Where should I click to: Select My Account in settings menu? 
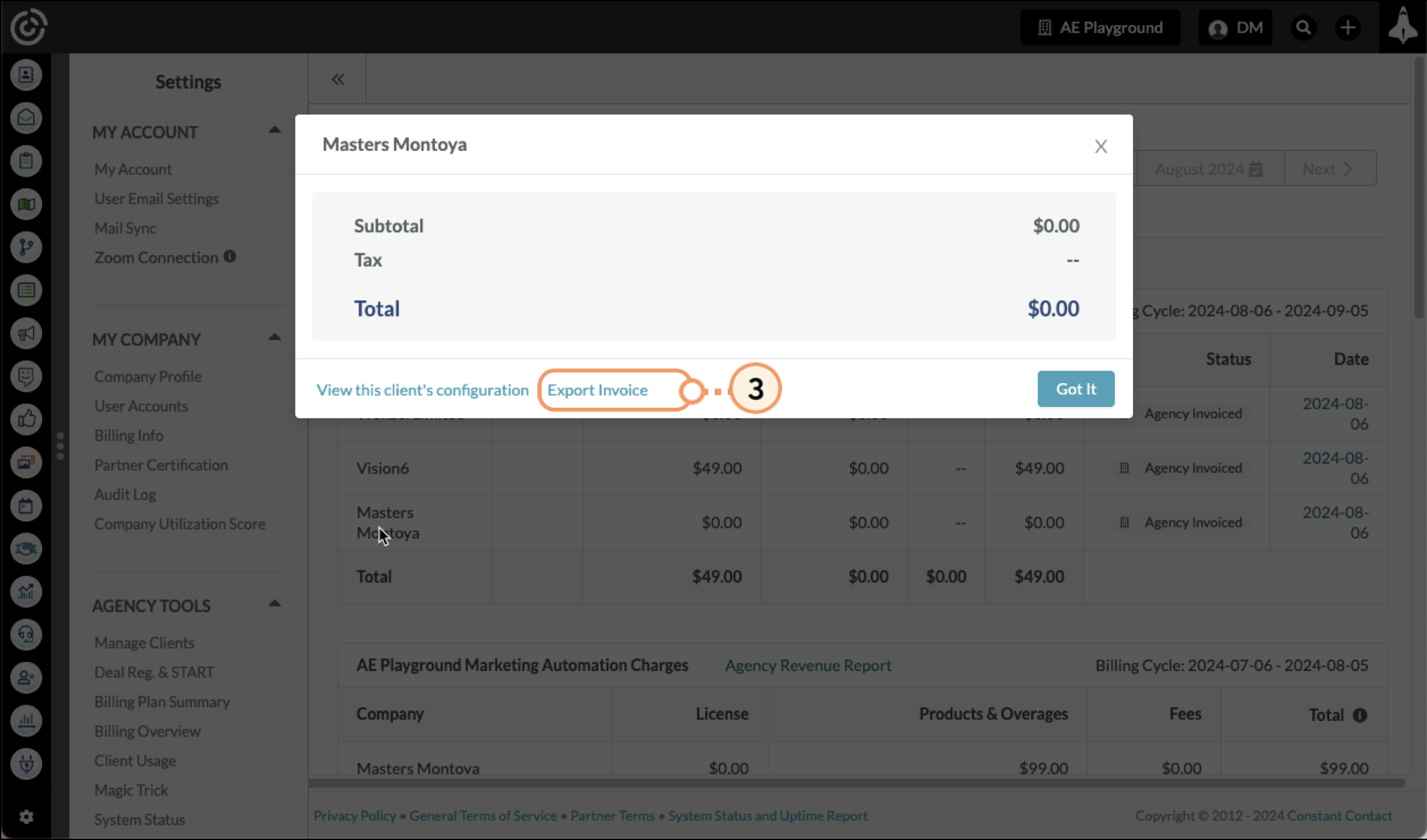133,169
